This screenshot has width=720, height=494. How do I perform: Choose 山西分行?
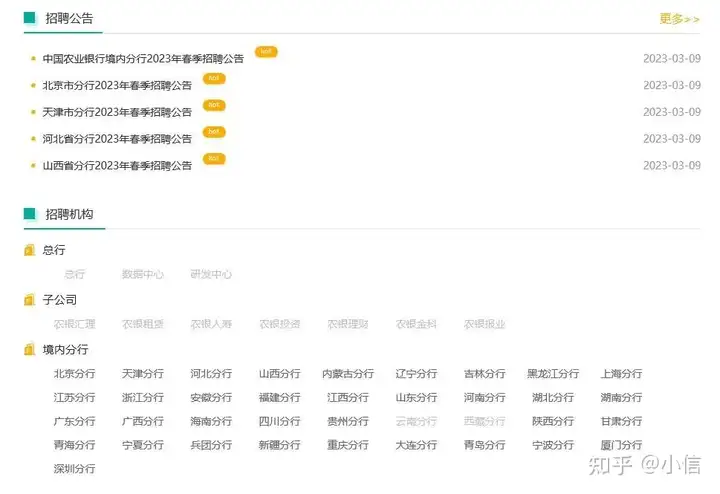[280, 374]
